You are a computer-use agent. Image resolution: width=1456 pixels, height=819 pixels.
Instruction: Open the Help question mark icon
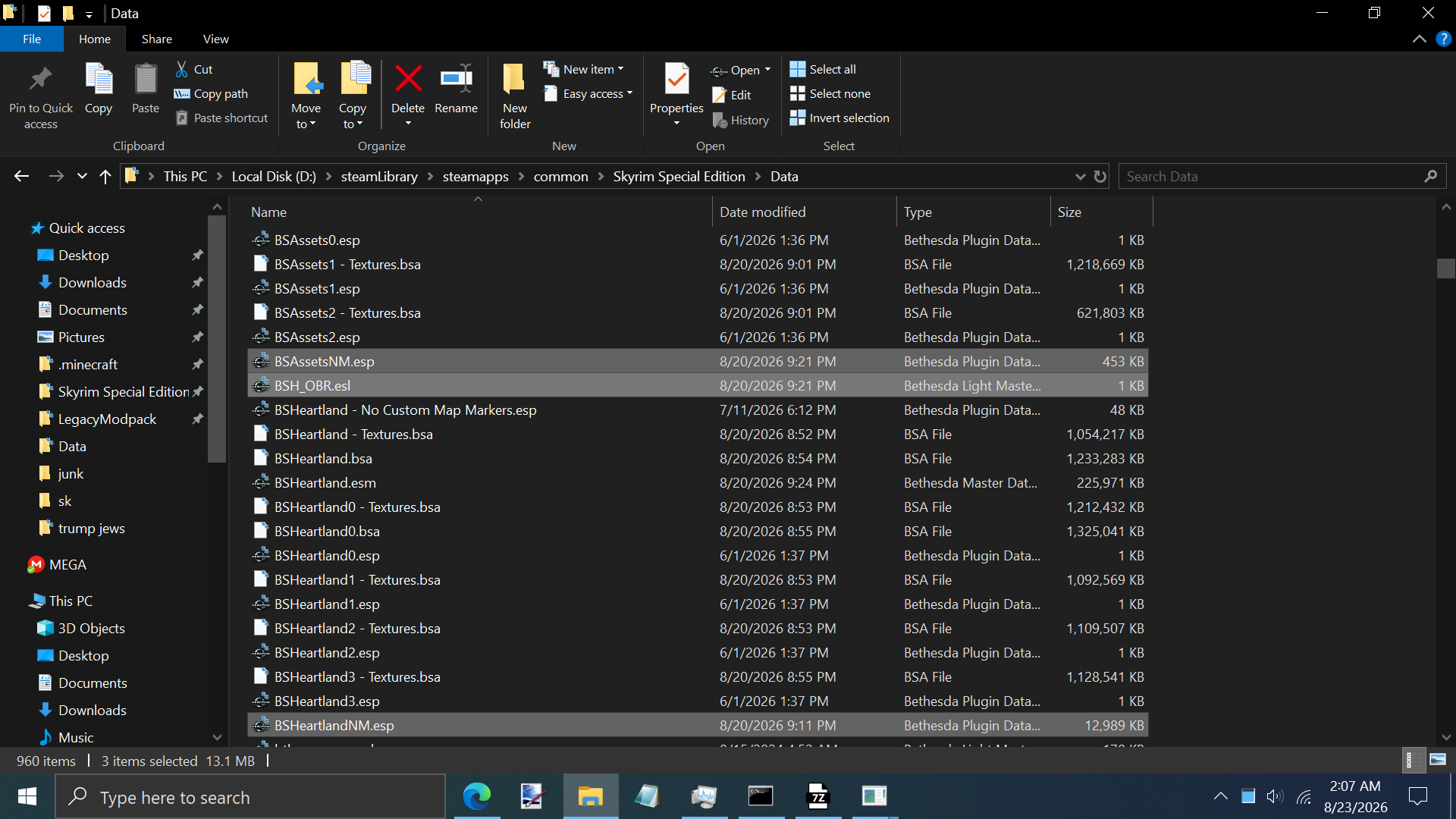(1443, 39)
